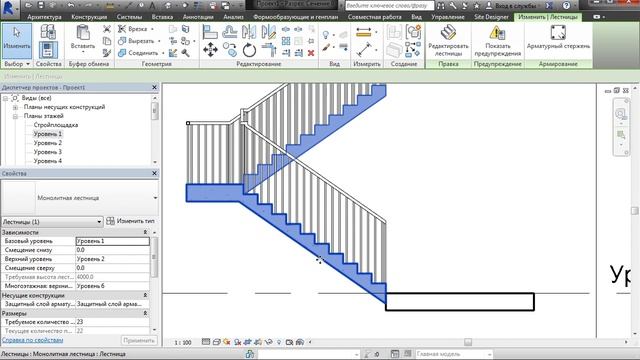Open the Site Designer ribbon tab
Screen dimensions: 640x360
click(491, 17)
